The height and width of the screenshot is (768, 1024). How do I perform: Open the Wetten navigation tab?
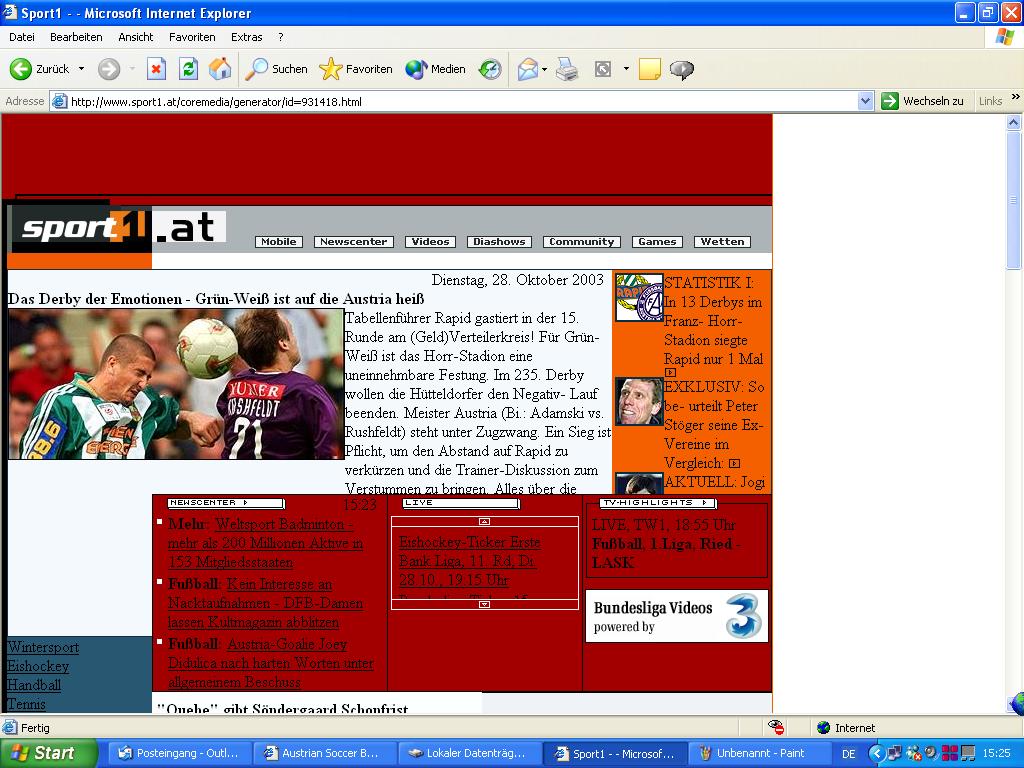[722, 242]
